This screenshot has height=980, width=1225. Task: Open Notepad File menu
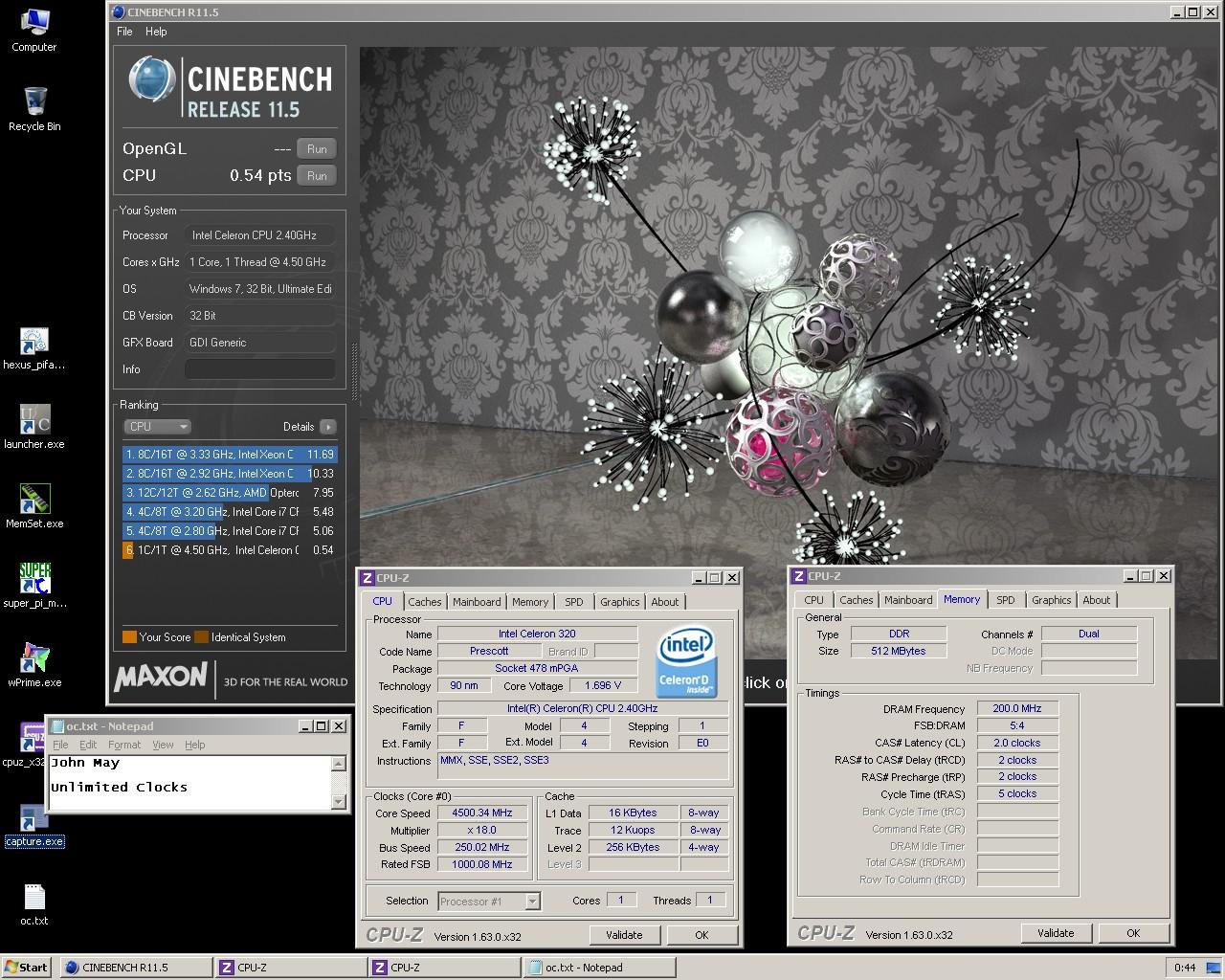(x=60, y=745)
